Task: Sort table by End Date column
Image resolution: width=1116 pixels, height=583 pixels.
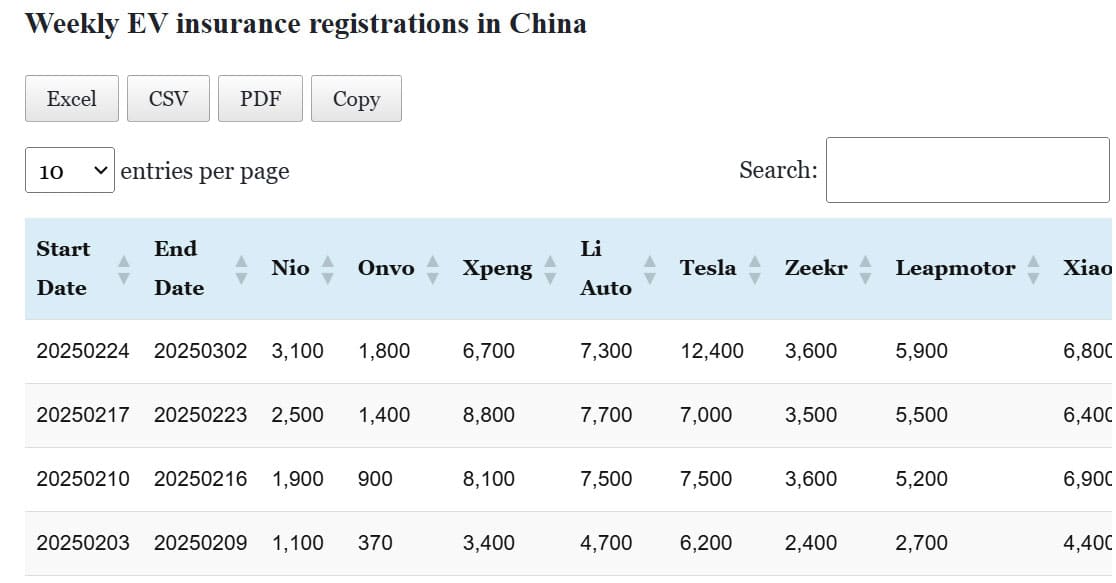Action: [241, 268]
